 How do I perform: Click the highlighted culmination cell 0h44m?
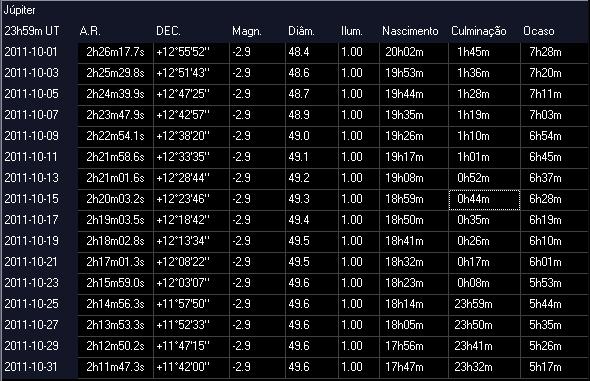(485, 199)
